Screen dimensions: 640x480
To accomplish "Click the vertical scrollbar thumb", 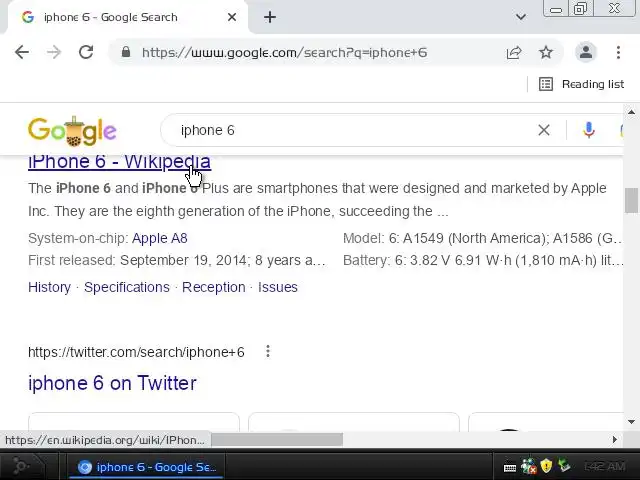I will coord(631,200).
